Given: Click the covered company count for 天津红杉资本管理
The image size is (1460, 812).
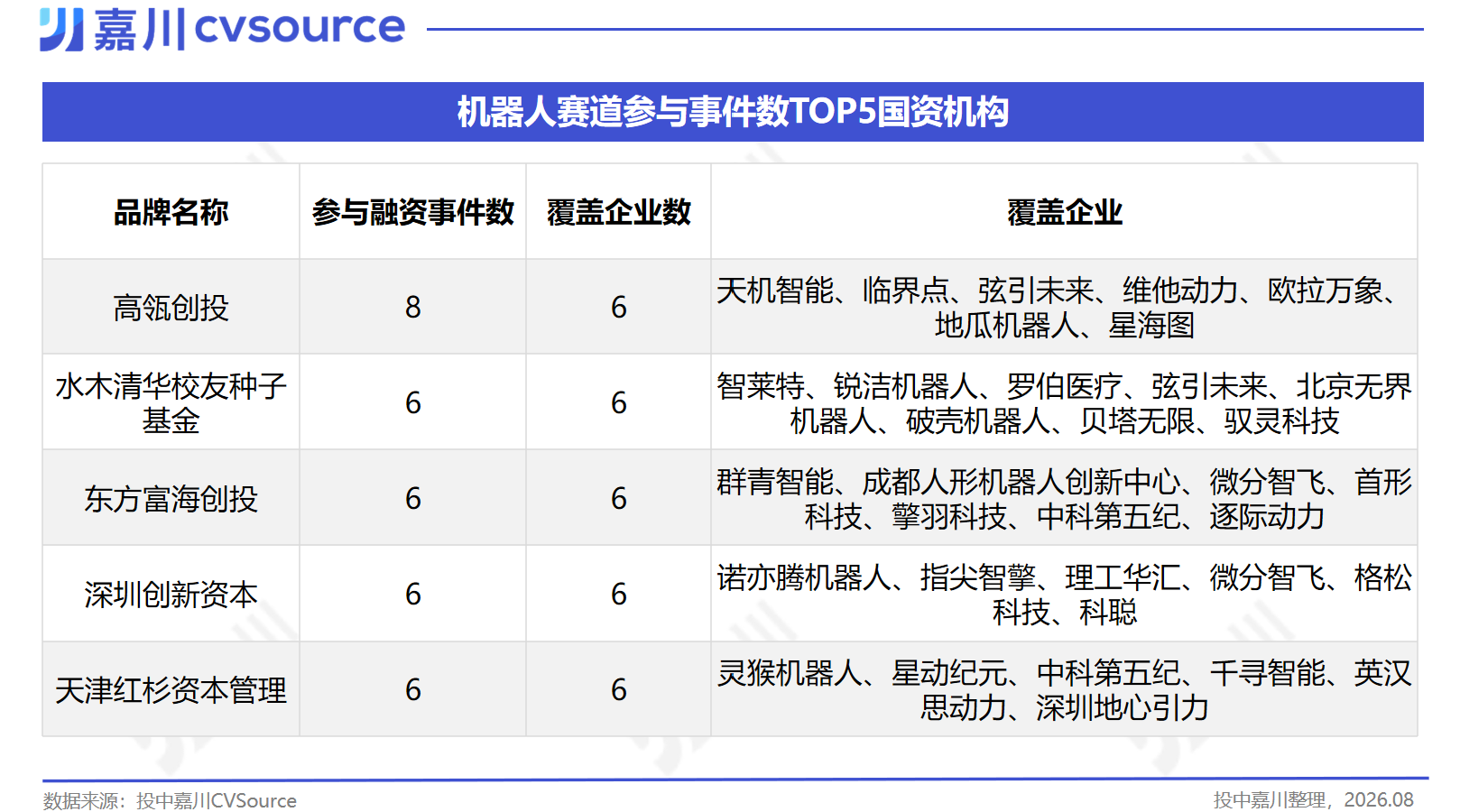Looking at the screenshot, I should tap(618, 690).
